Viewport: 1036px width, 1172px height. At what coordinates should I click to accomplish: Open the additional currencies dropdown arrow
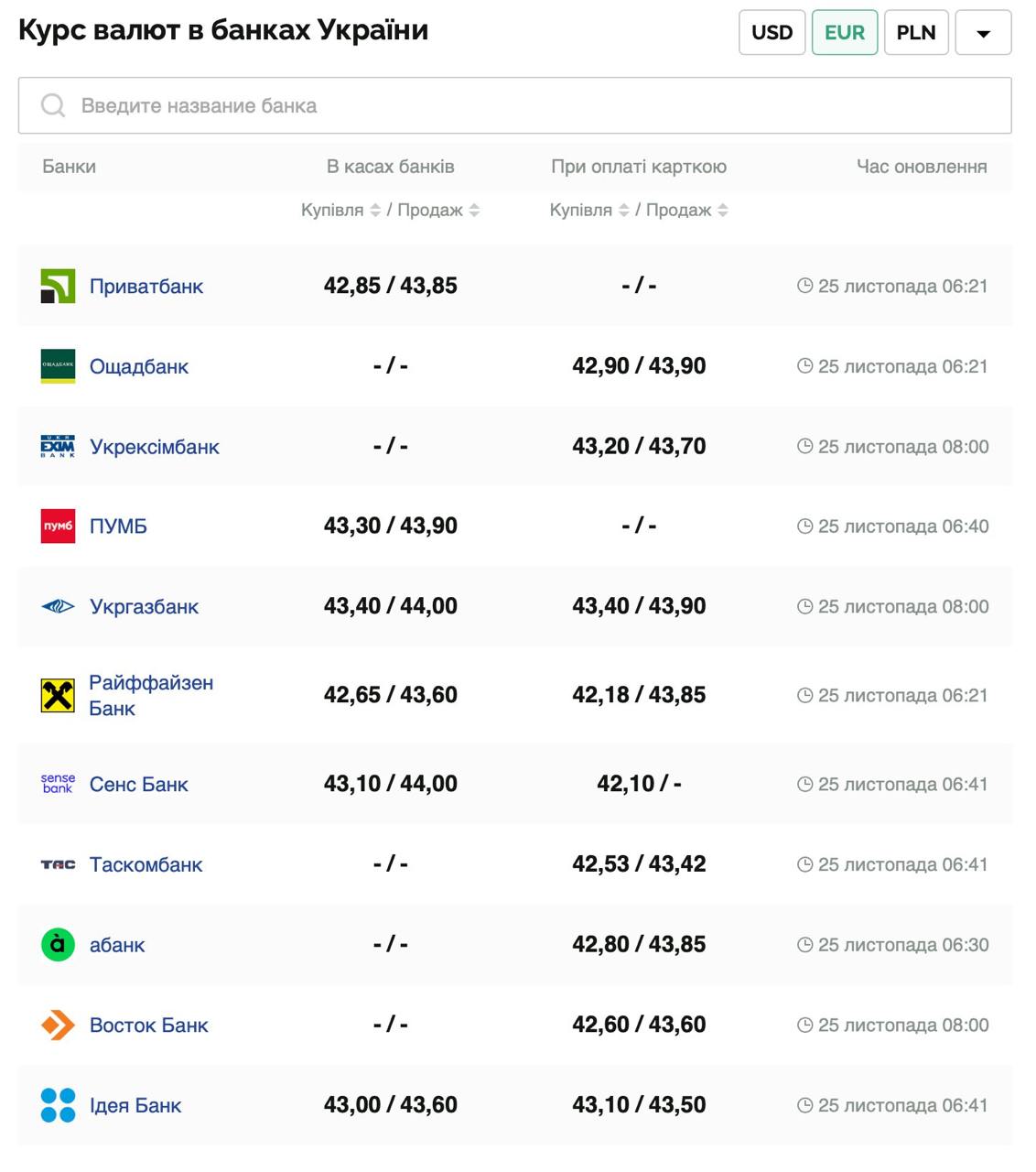click(x=983, y=33)
